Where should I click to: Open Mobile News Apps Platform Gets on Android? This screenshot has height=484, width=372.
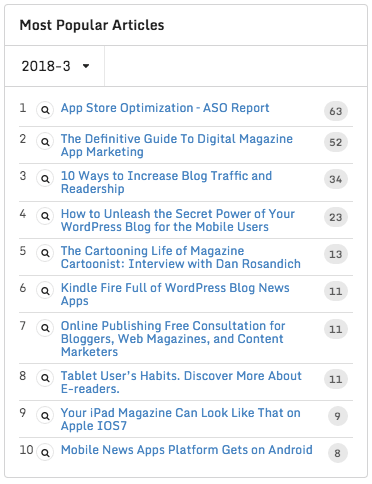pos(187,450)
